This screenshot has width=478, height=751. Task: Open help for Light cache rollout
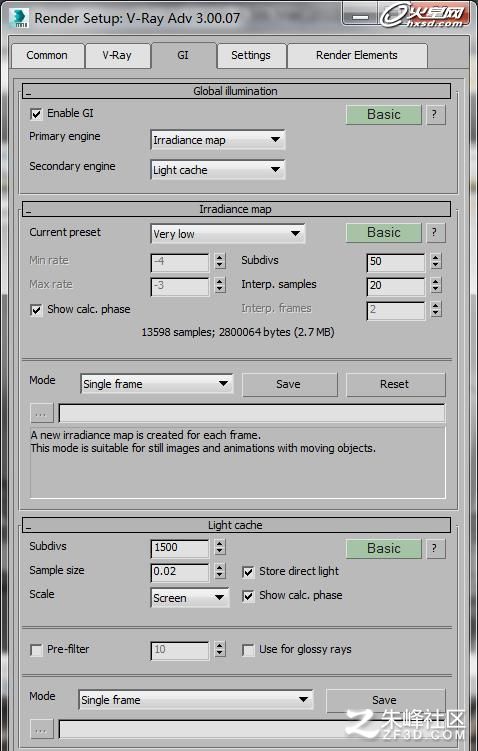pyautogui.click(x=435, y=548)
